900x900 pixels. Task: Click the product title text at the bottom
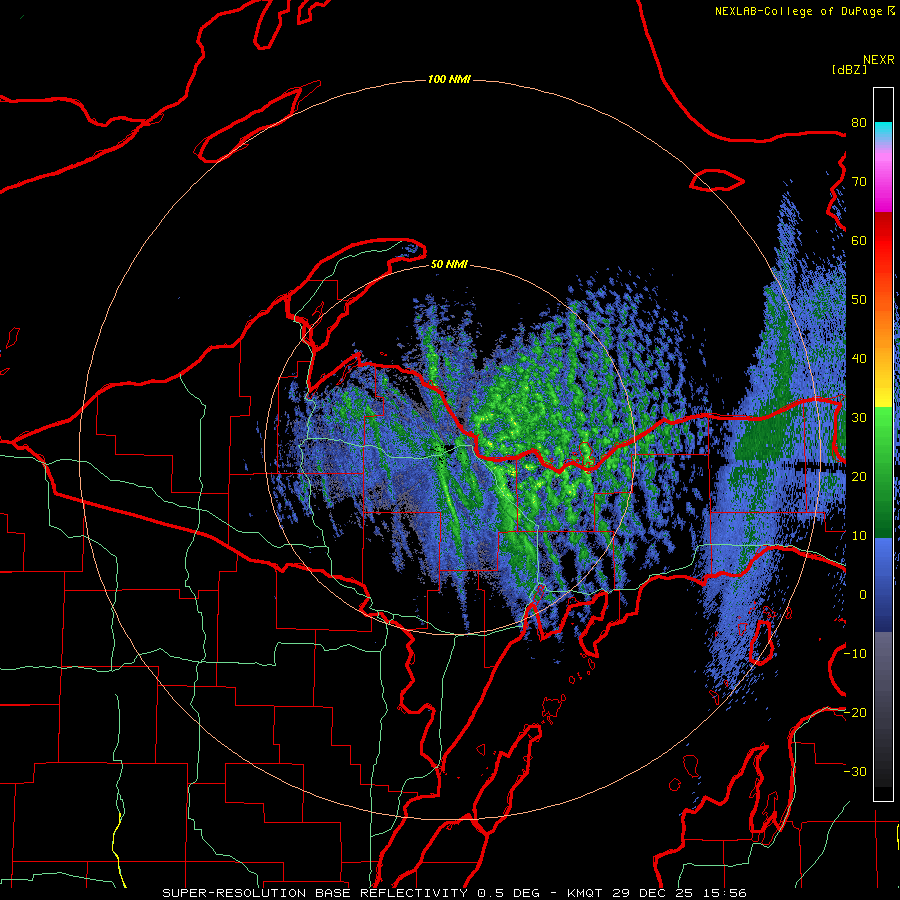454,893
